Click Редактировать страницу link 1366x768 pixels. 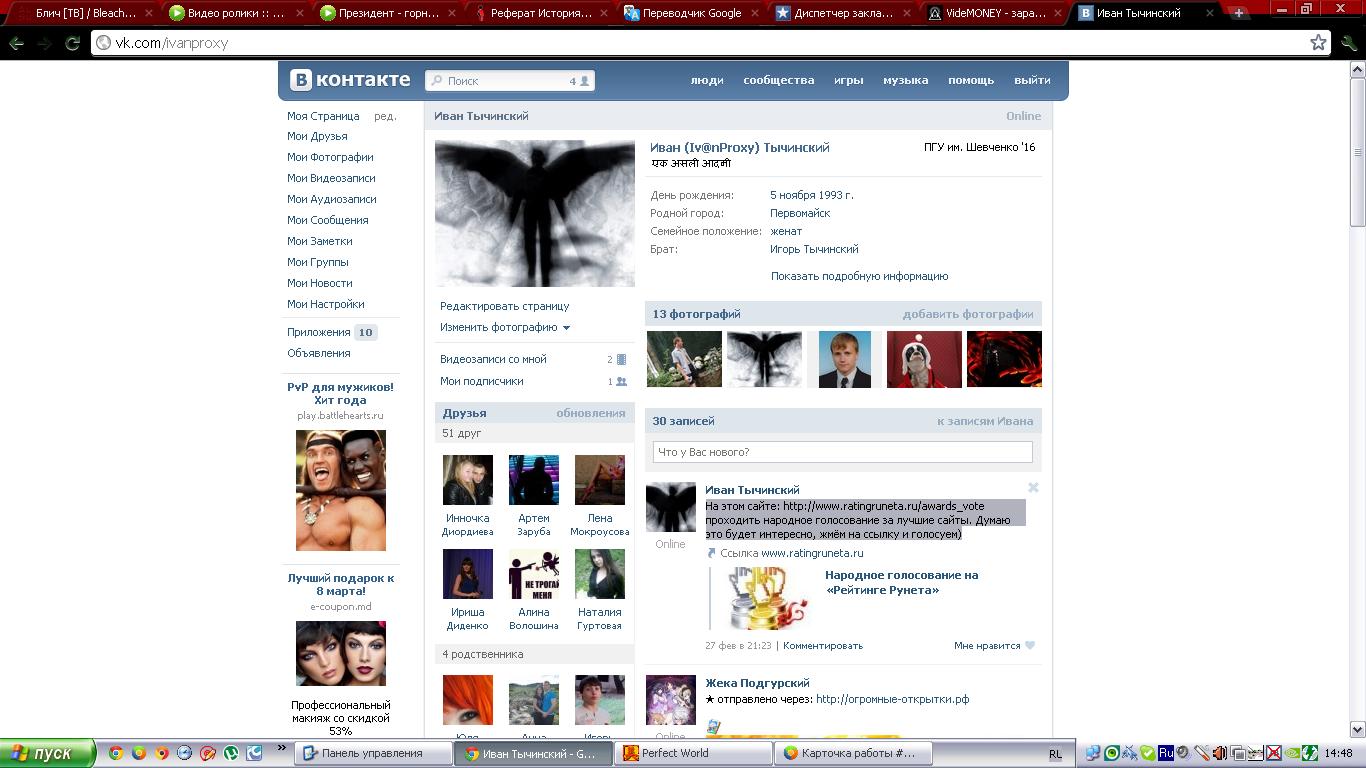pos(505,306)
